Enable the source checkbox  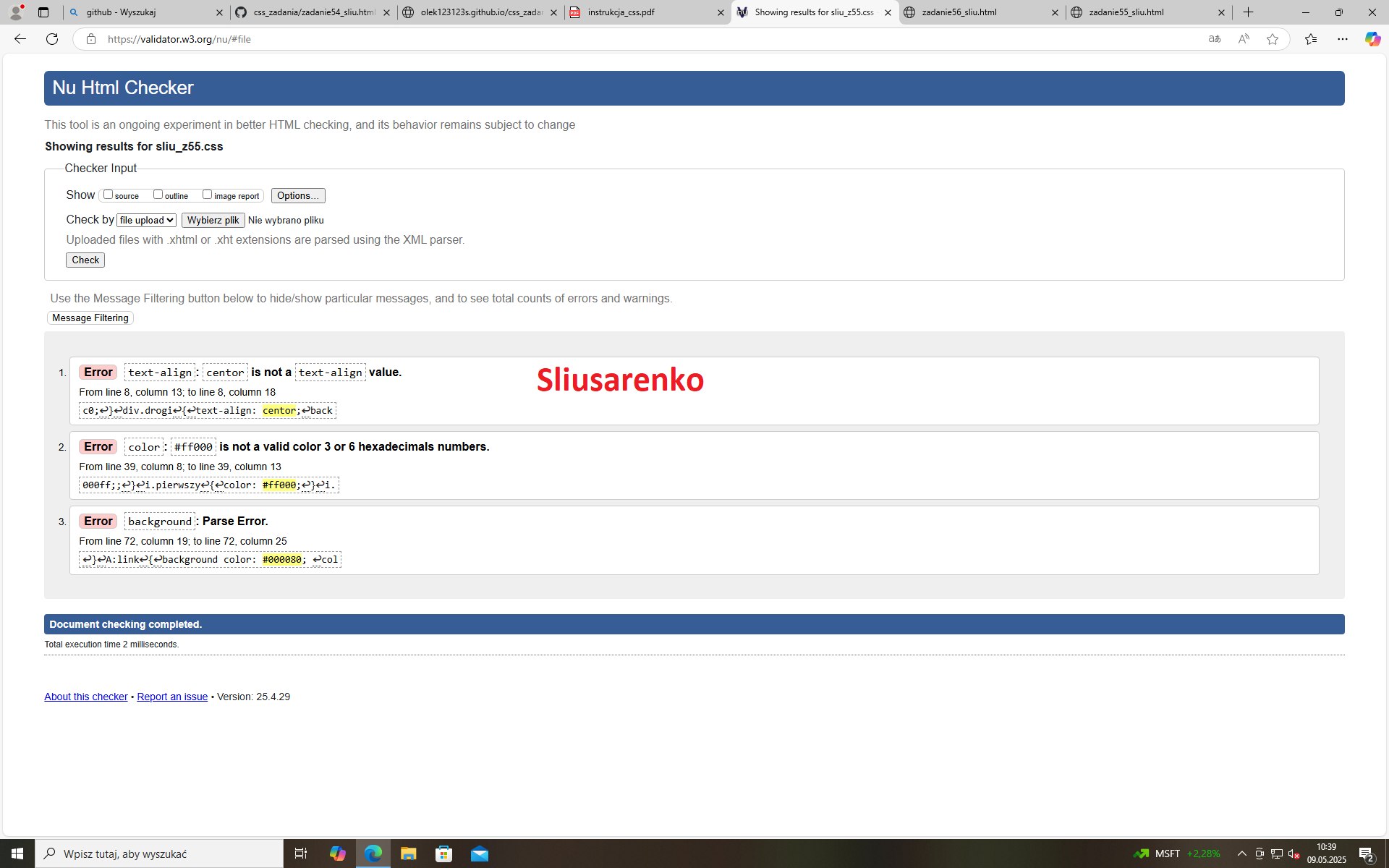(109, 195)
